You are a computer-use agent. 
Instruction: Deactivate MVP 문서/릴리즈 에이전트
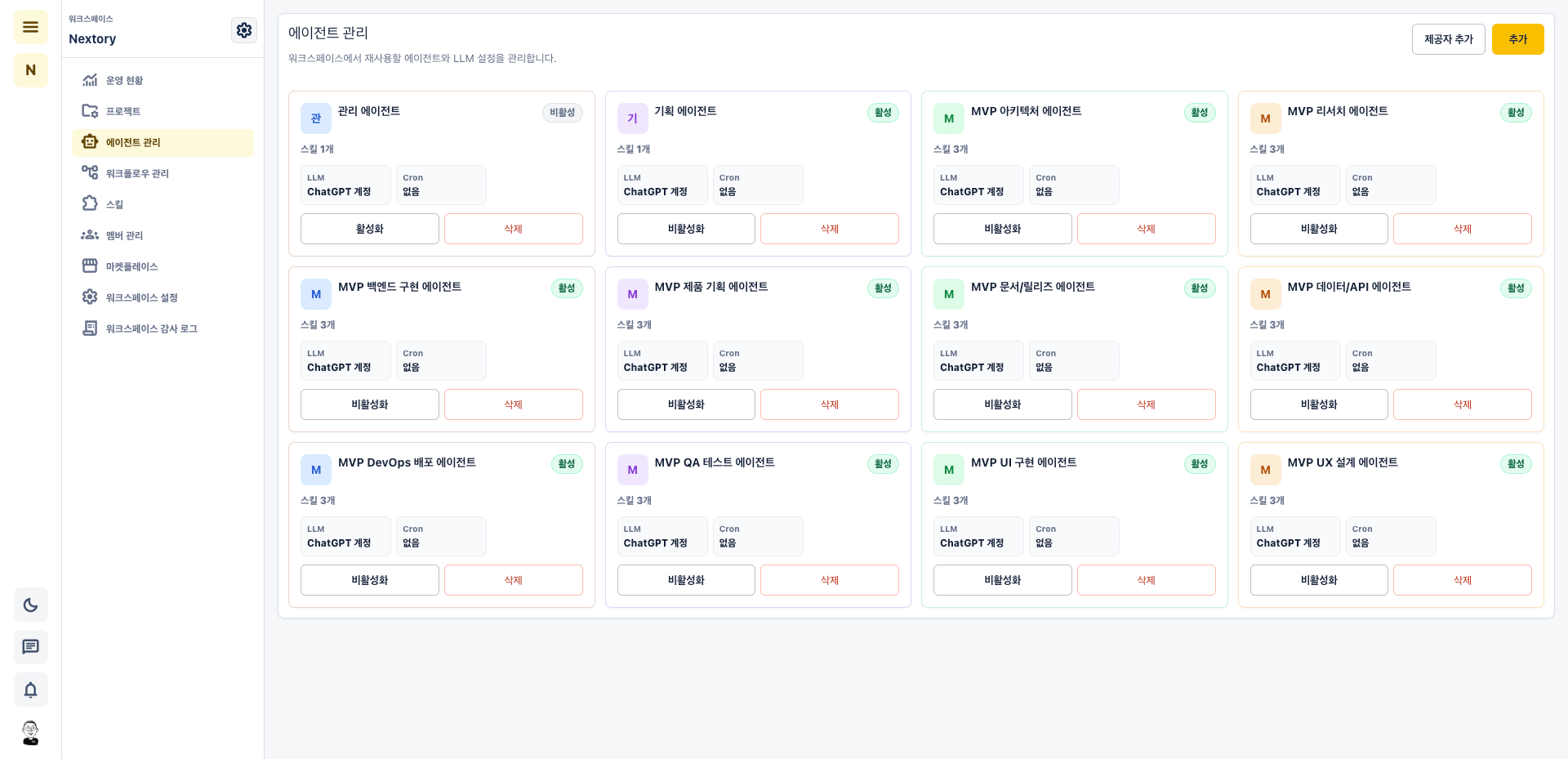click(x=1003, y=404)
